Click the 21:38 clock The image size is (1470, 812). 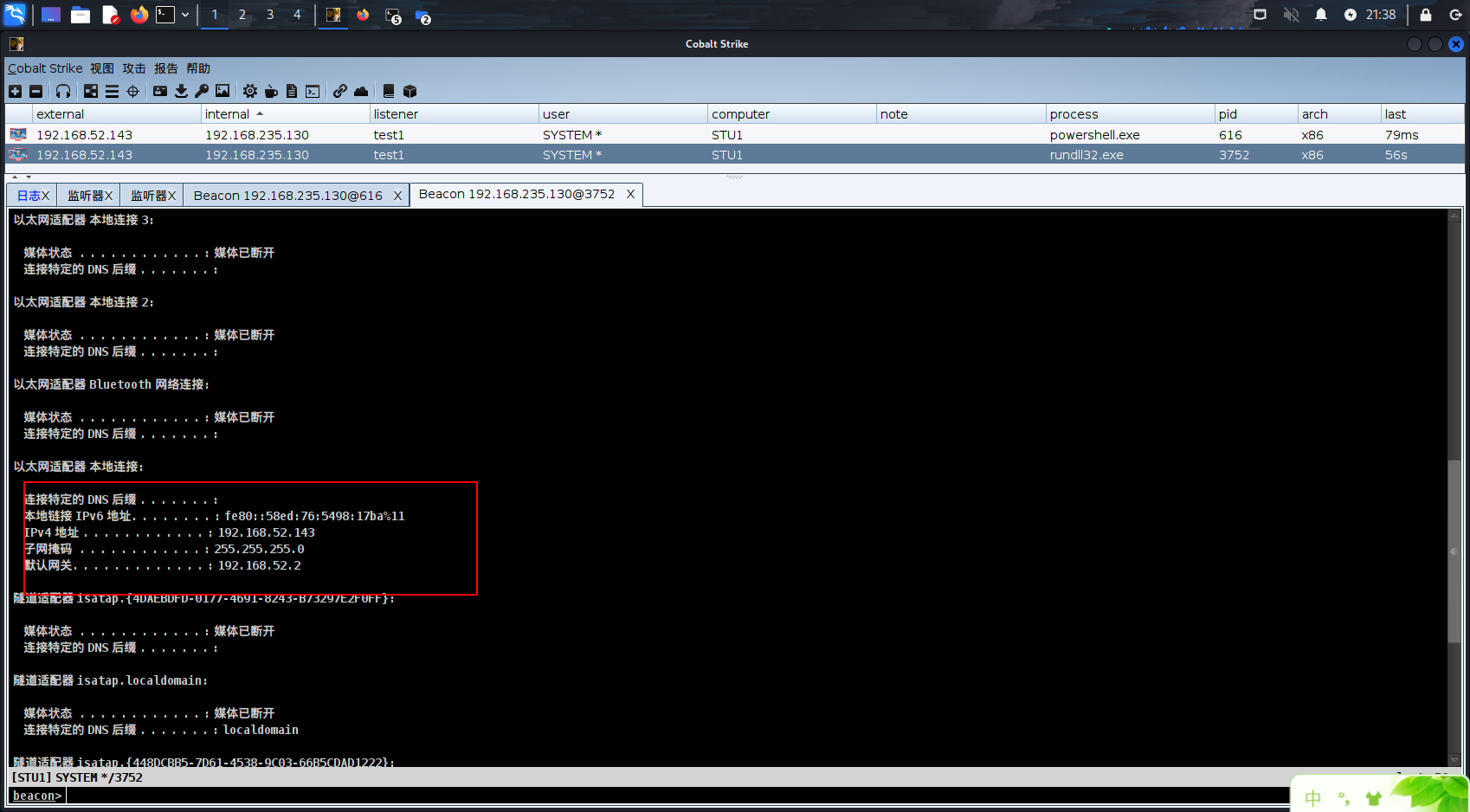pyautogui.click(x=1381, y=15)
